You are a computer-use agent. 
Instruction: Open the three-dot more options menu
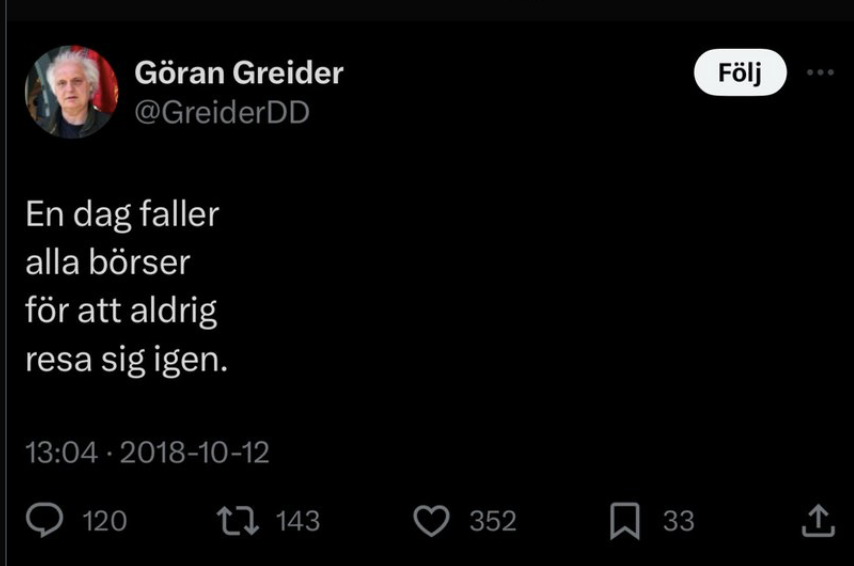(819, 73)
